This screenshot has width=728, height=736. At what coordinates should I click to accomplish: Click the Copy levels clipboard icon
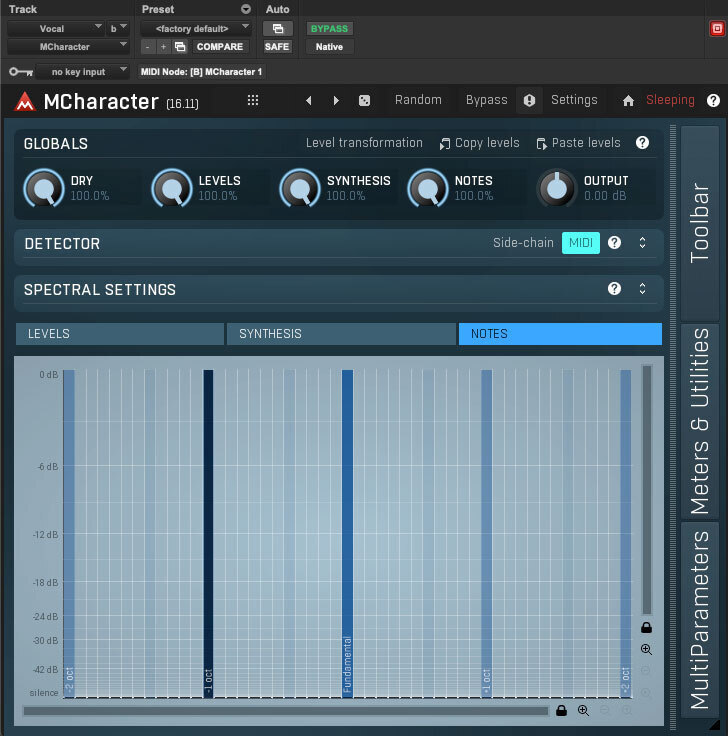click(x=444, y=144)
